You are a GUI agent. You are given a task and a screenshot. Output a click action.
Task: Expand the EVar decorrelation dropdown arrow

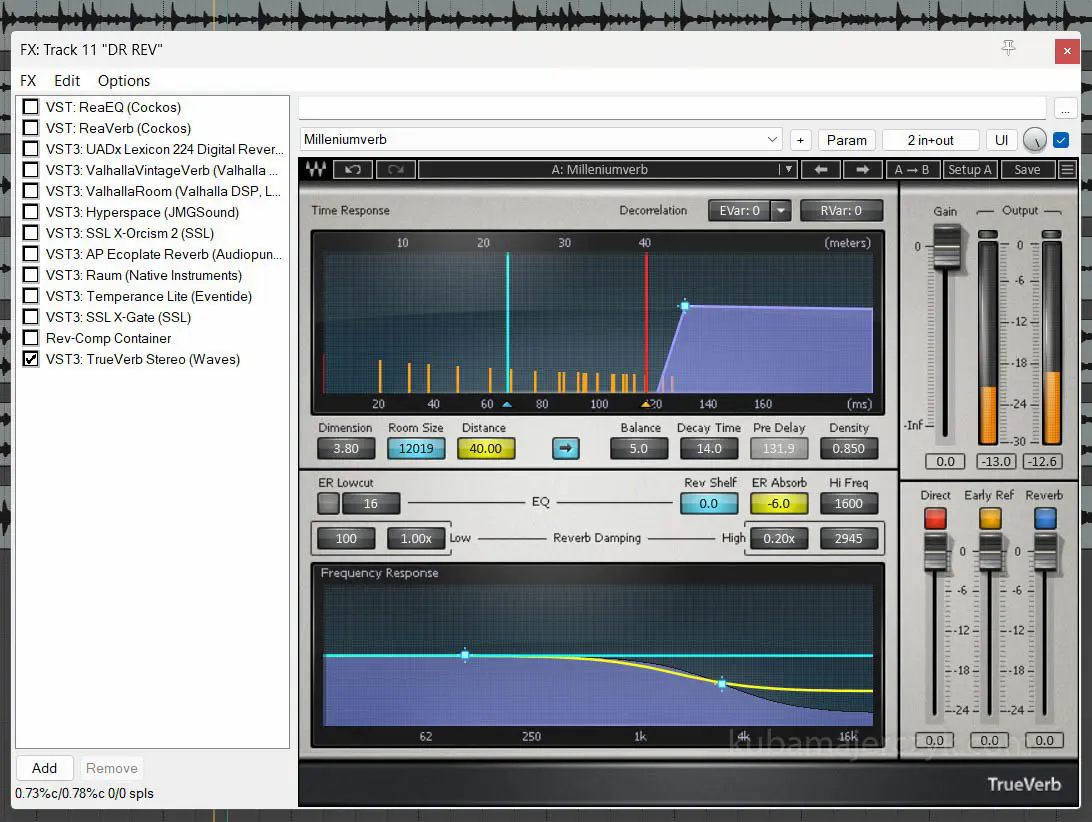pyautogui.click(x=781, y=211)
